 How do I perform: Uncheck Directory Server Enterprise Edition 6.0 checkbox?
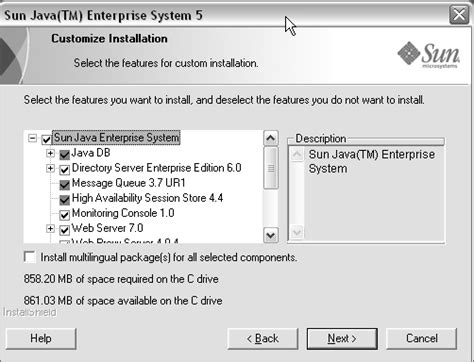point(64,169)
